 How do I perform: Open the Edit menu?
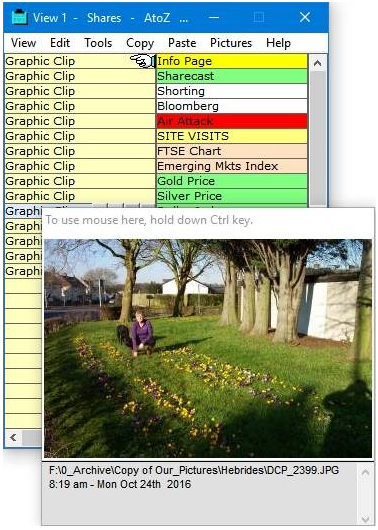coord(60,43)
